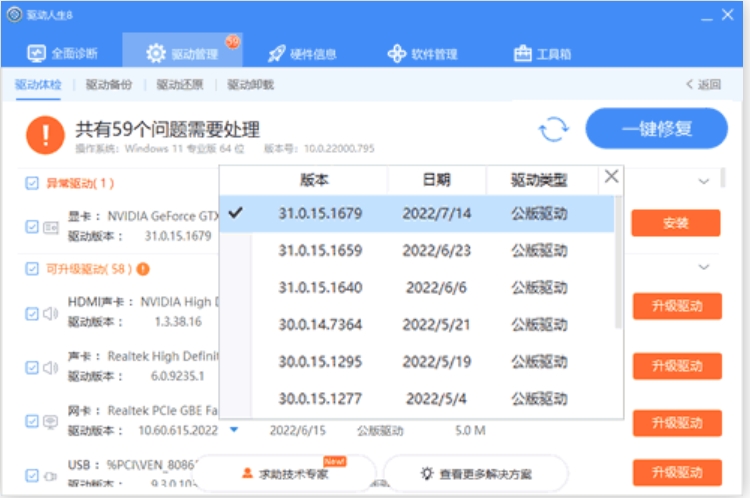Click 升级驱动 for 网卡

(677, 423)
